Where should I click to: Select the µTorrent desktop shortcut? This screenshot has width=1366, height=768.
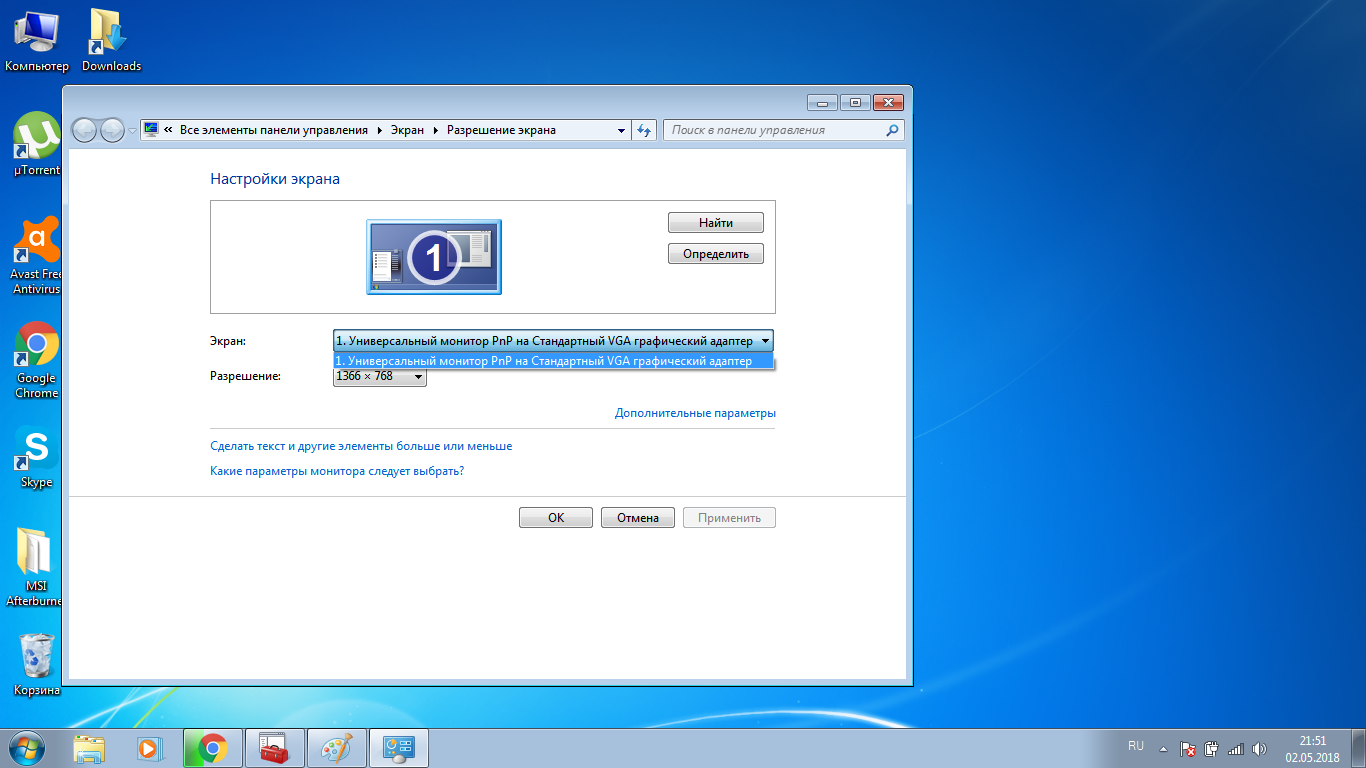tap(36, 145)
